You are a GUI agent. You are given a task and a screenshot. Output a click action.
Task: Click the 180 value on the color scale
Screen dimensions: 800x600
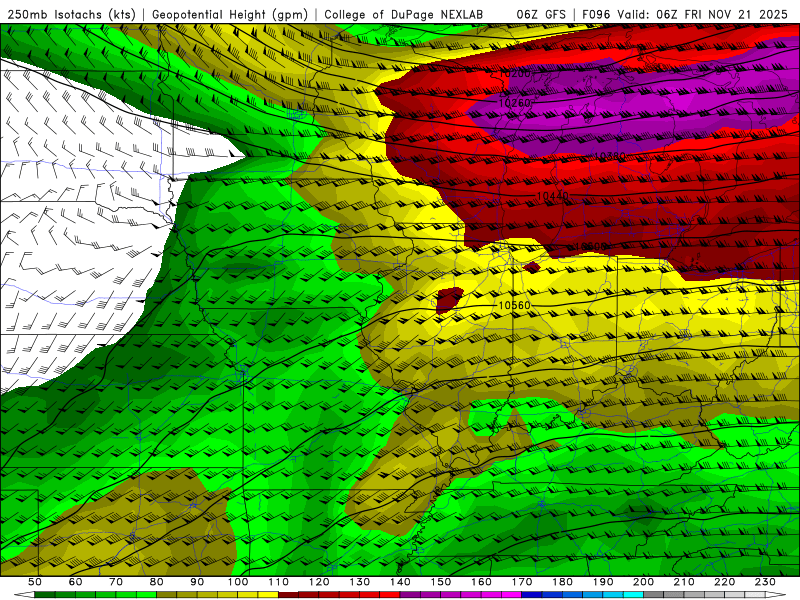tap(562, 582)
